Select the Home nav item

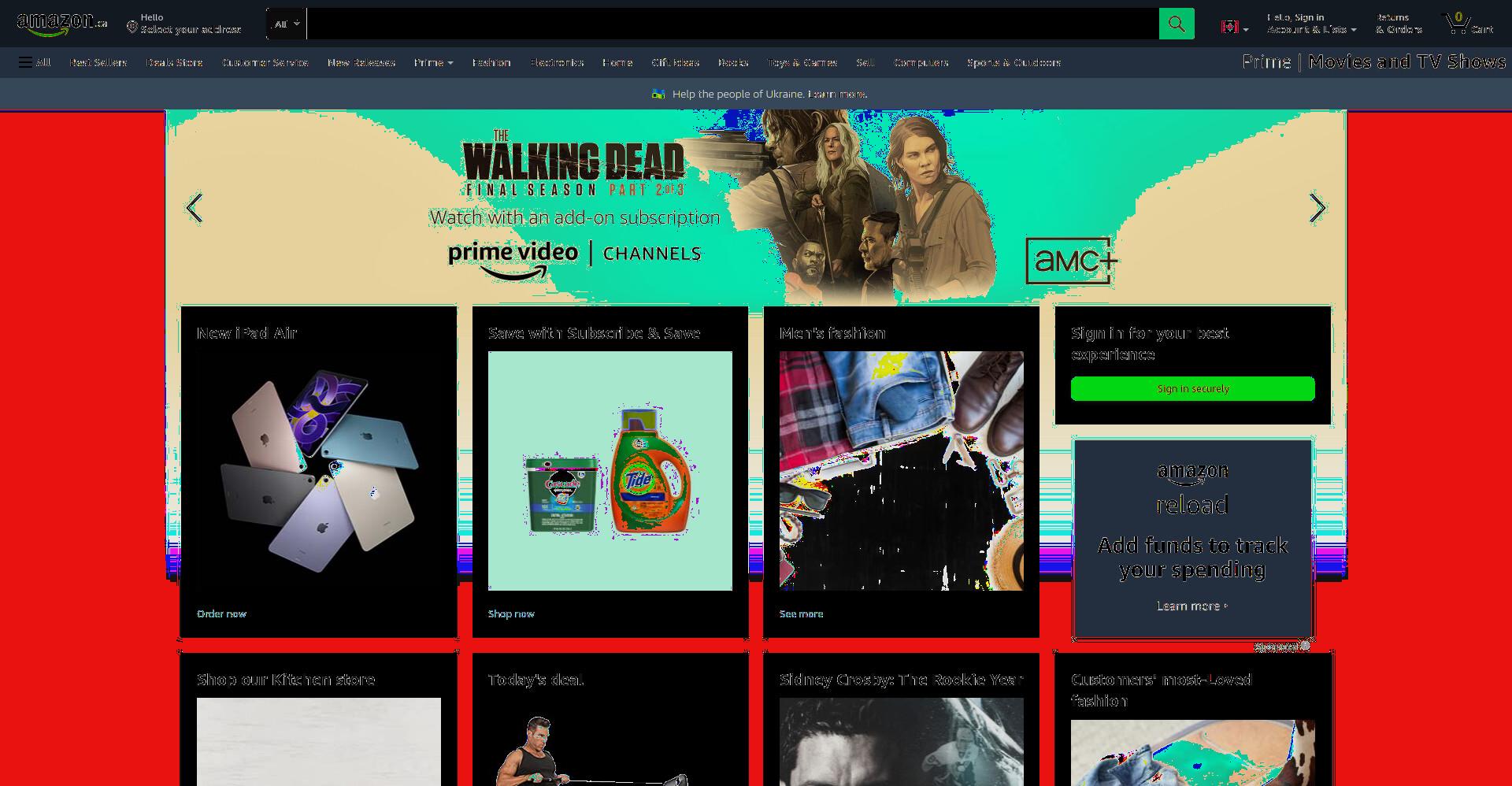pos(617,62)
